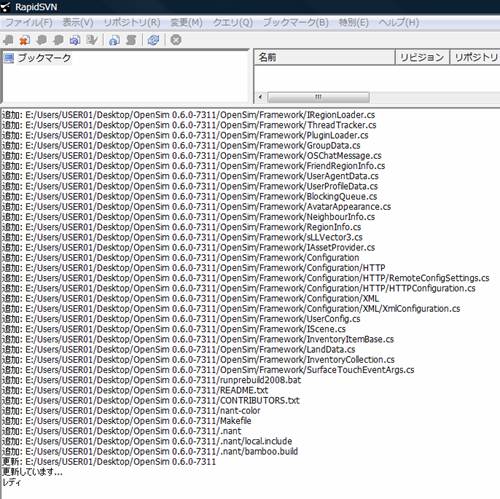Viewport: 500px width, 499px height.
Task: Open the クエリ(Q) menu
Action: (233, 23)
